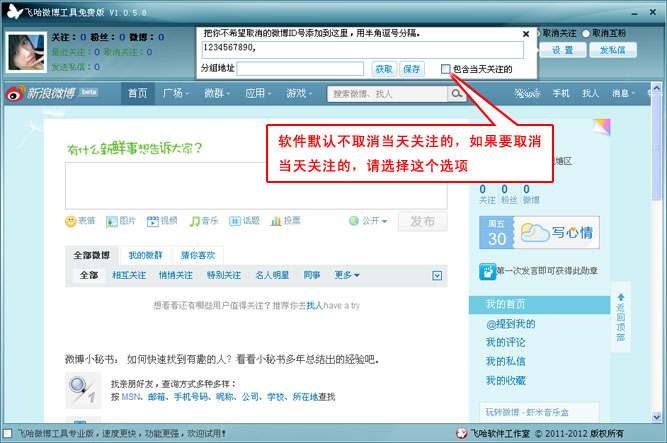Image resolution: width=667 pixels, height=443 pixels.
Task: Select the 取消互粉 radio button
Action: point(586,33)
